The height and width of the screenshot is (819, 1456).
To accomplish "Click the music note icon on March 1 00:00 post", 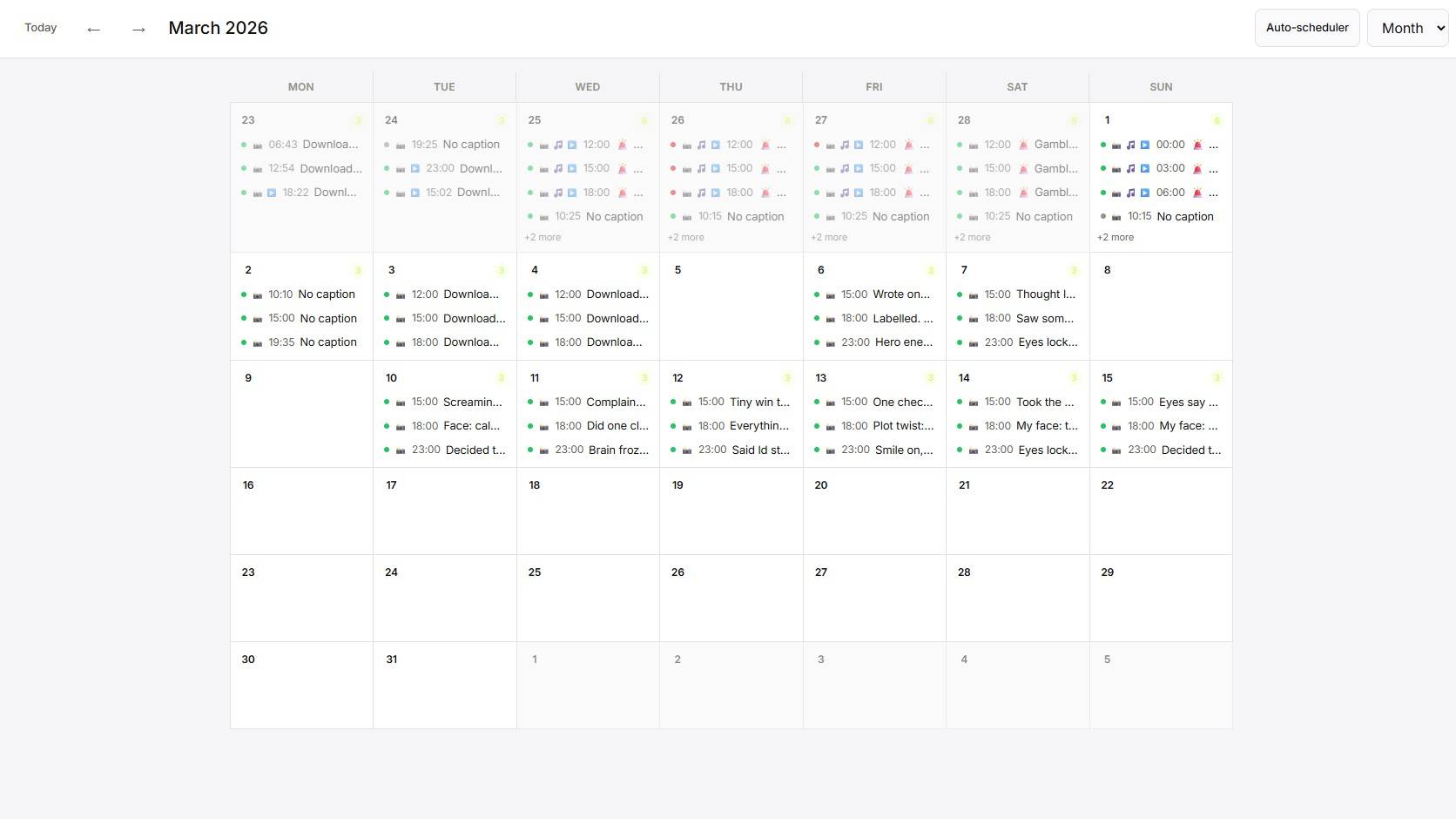I will click(1130, 145).
